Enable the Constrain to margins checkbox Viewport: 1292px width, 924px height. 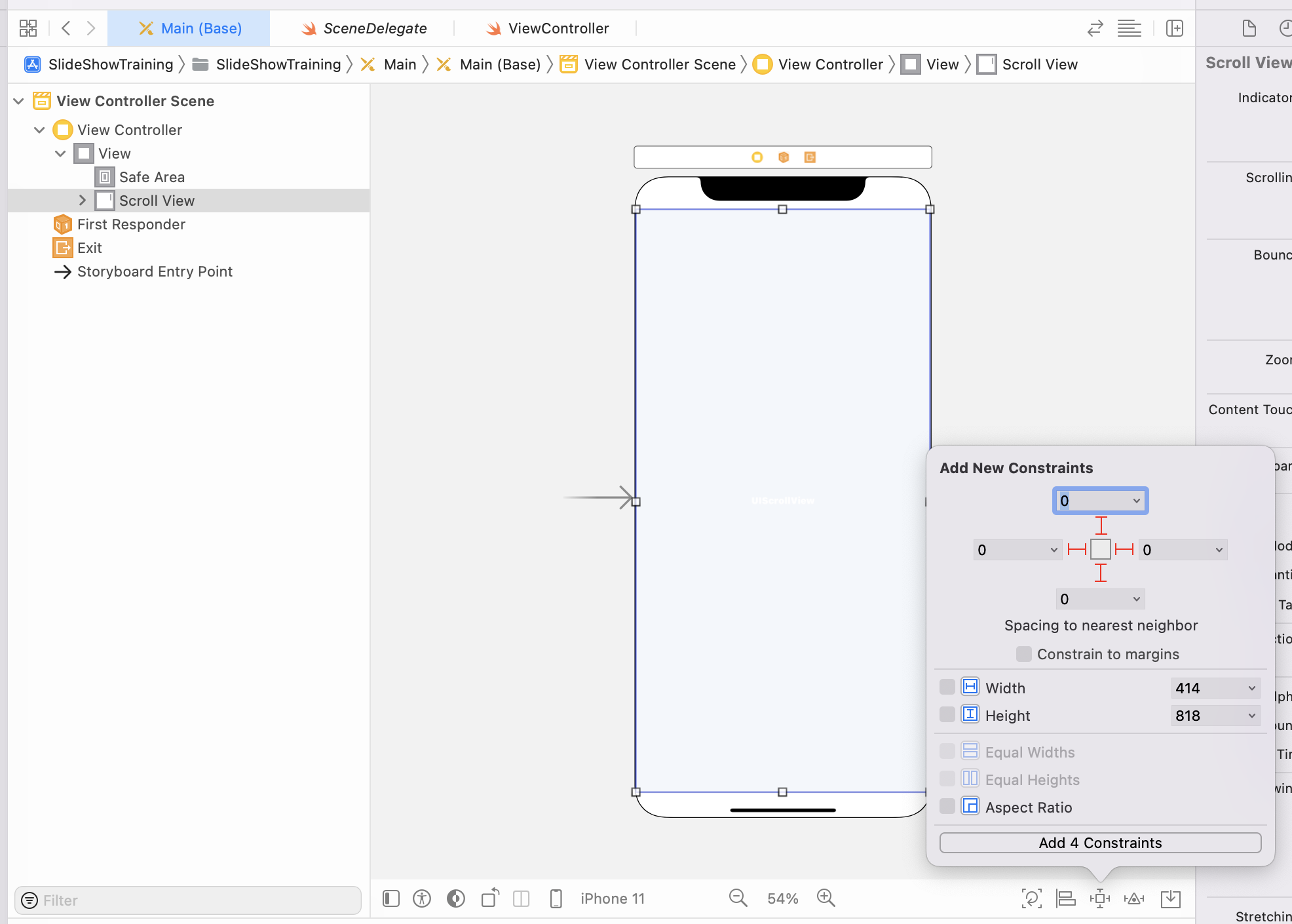[1024, 654]
